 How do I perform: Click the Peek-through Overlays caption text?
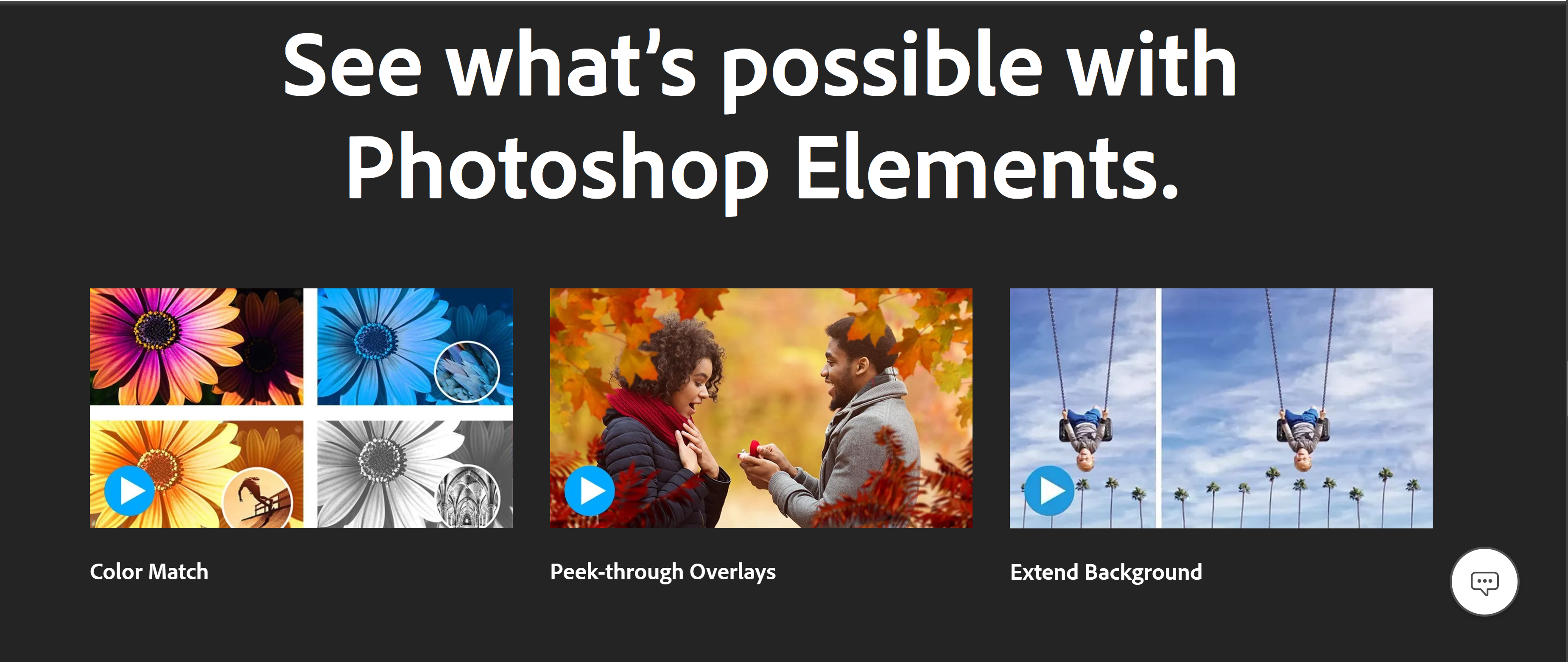[663, 572]
